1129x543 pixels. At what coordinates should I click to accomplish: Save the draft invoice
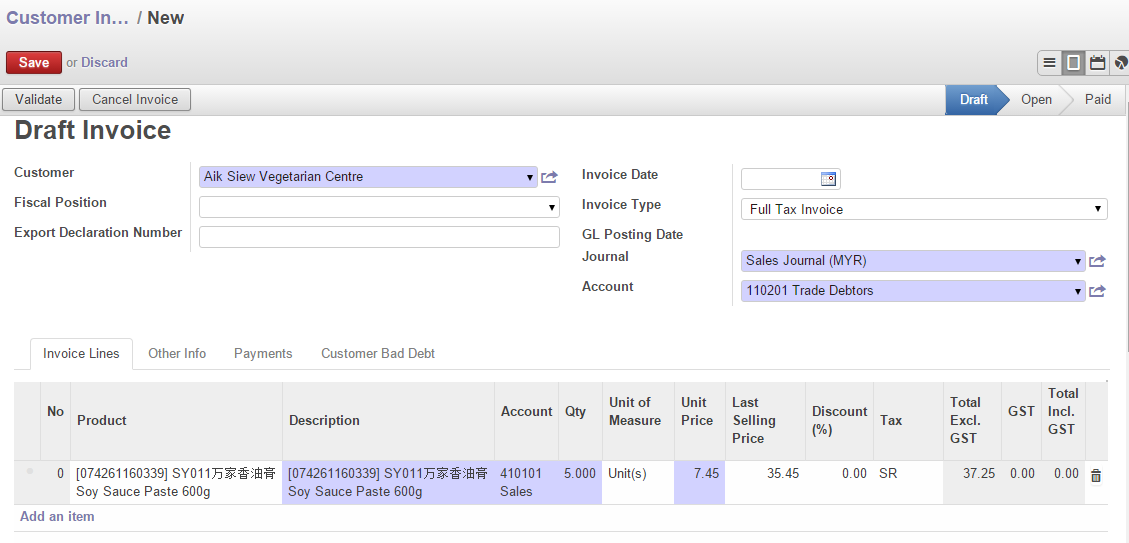point(34,63)
